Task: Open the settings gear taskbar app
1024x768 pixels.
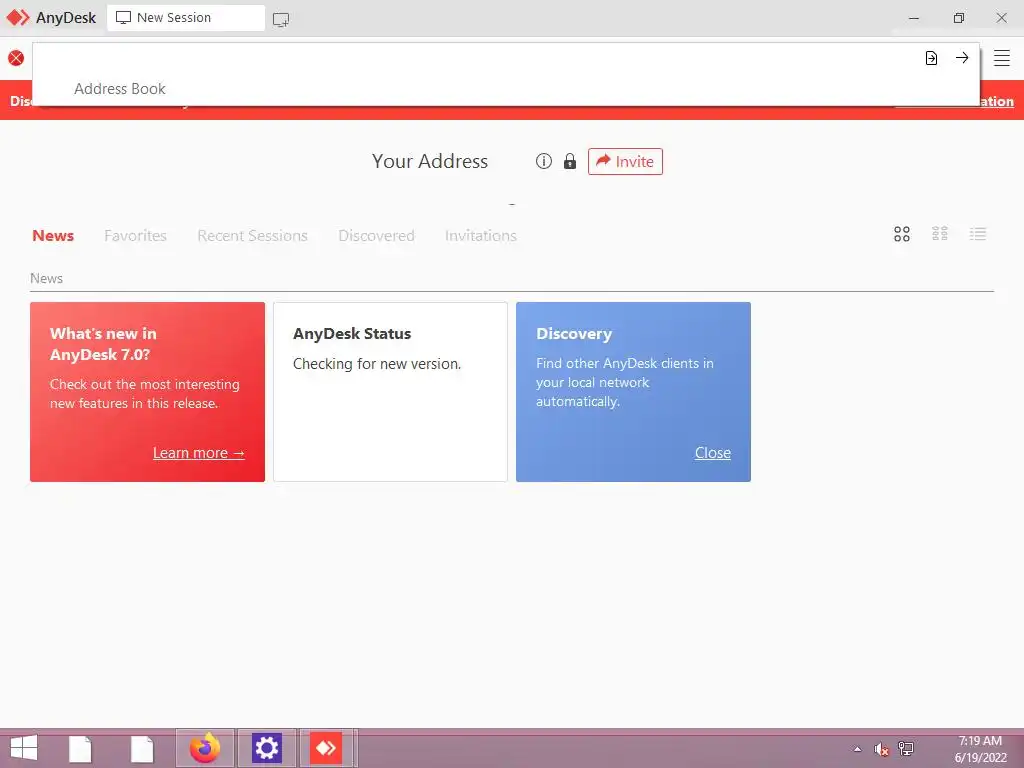Action: coord(266,748)
